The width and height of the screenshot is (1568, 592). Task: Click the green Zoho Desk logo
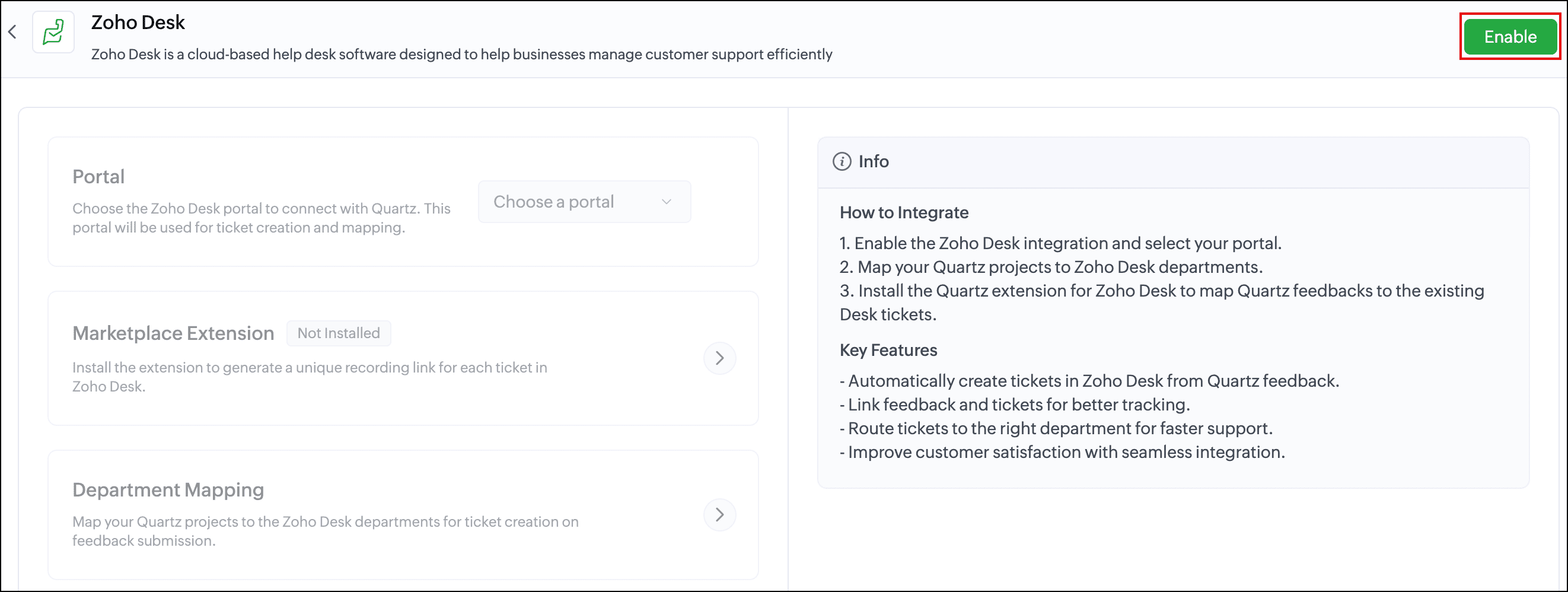click(x=53, y=32)
